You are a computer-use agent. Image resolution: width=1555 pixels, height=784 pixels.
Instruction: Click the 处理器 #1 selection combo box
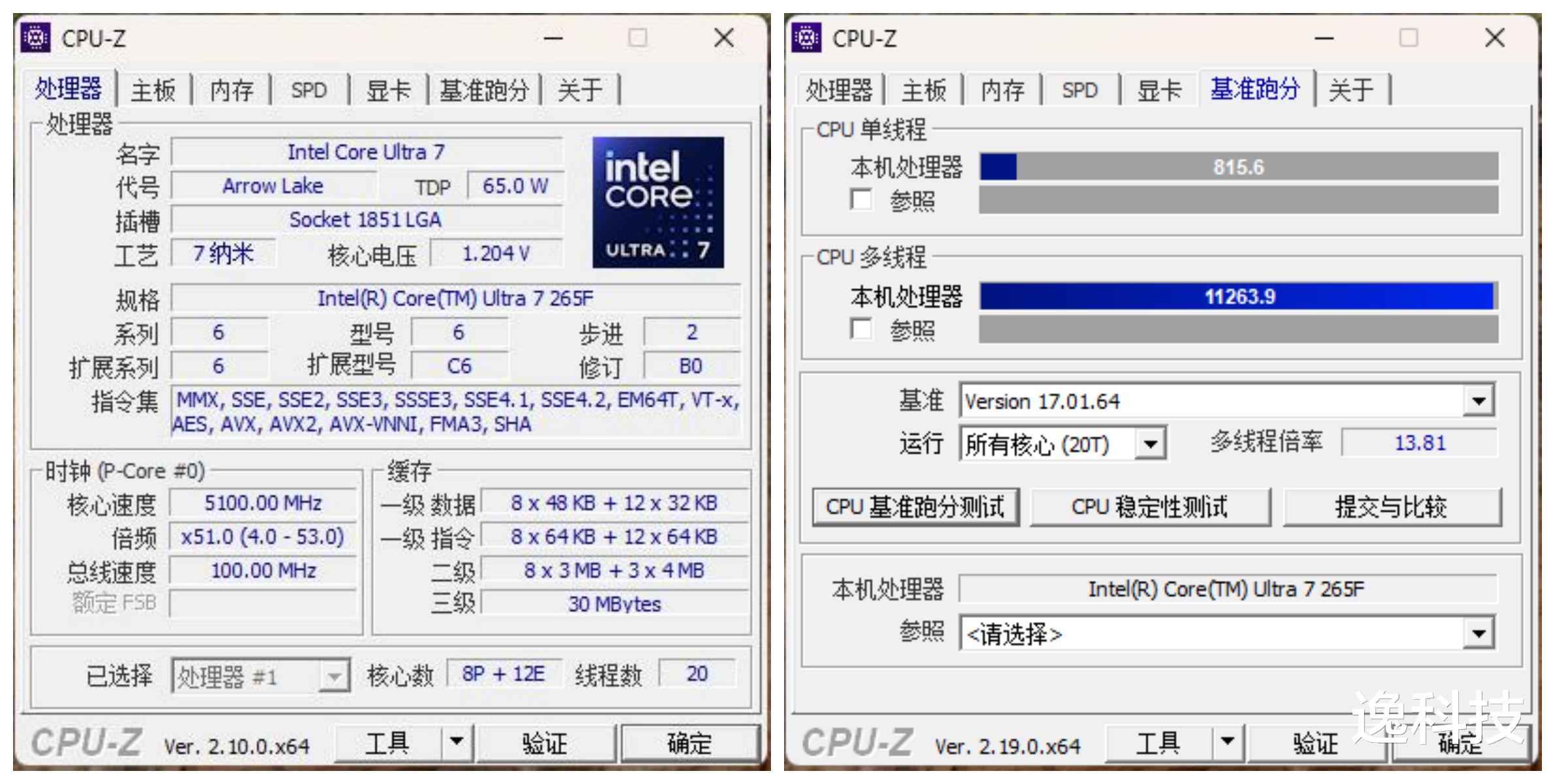260,676
